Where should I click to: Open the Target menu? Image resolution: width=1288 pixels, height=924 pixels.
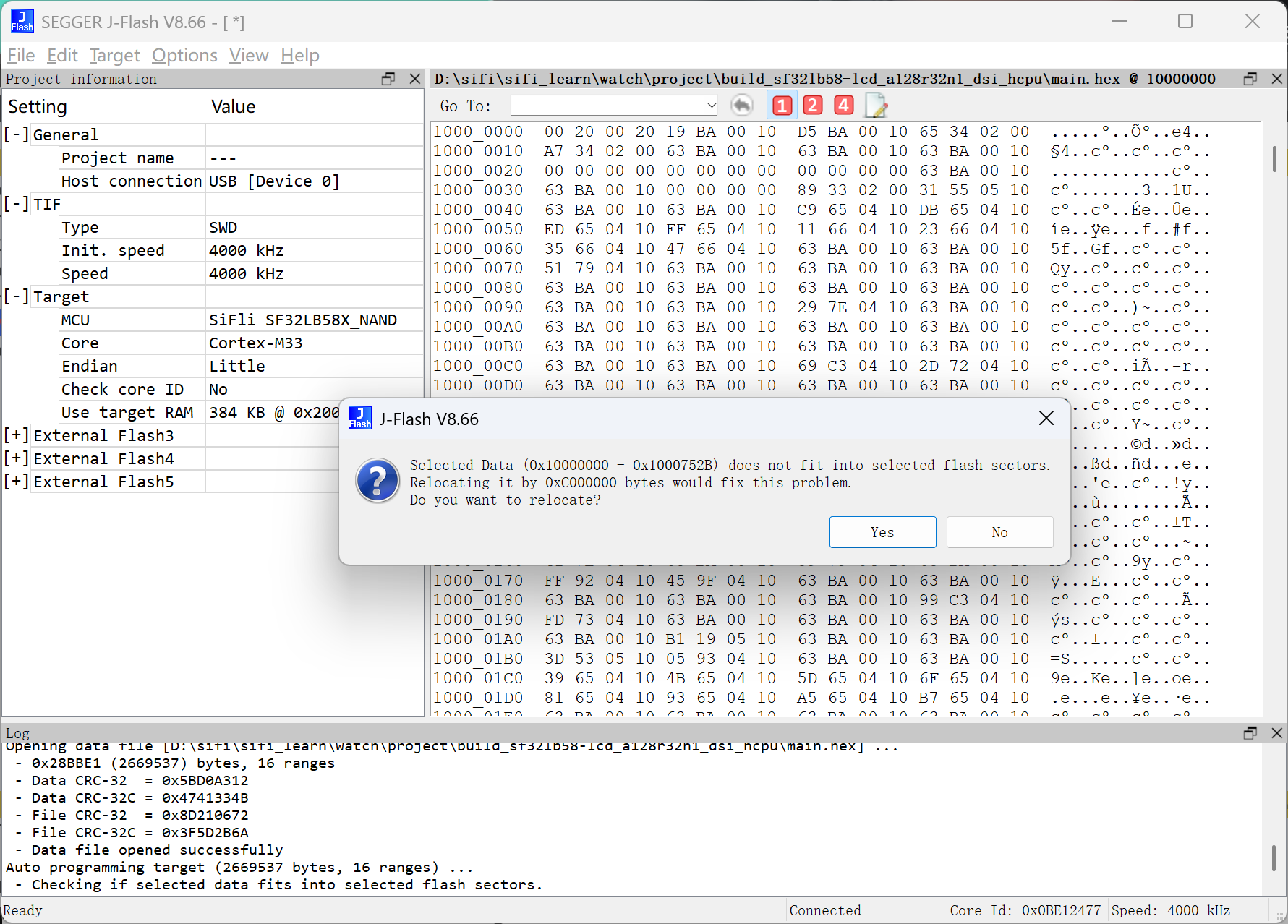point(114,56)
